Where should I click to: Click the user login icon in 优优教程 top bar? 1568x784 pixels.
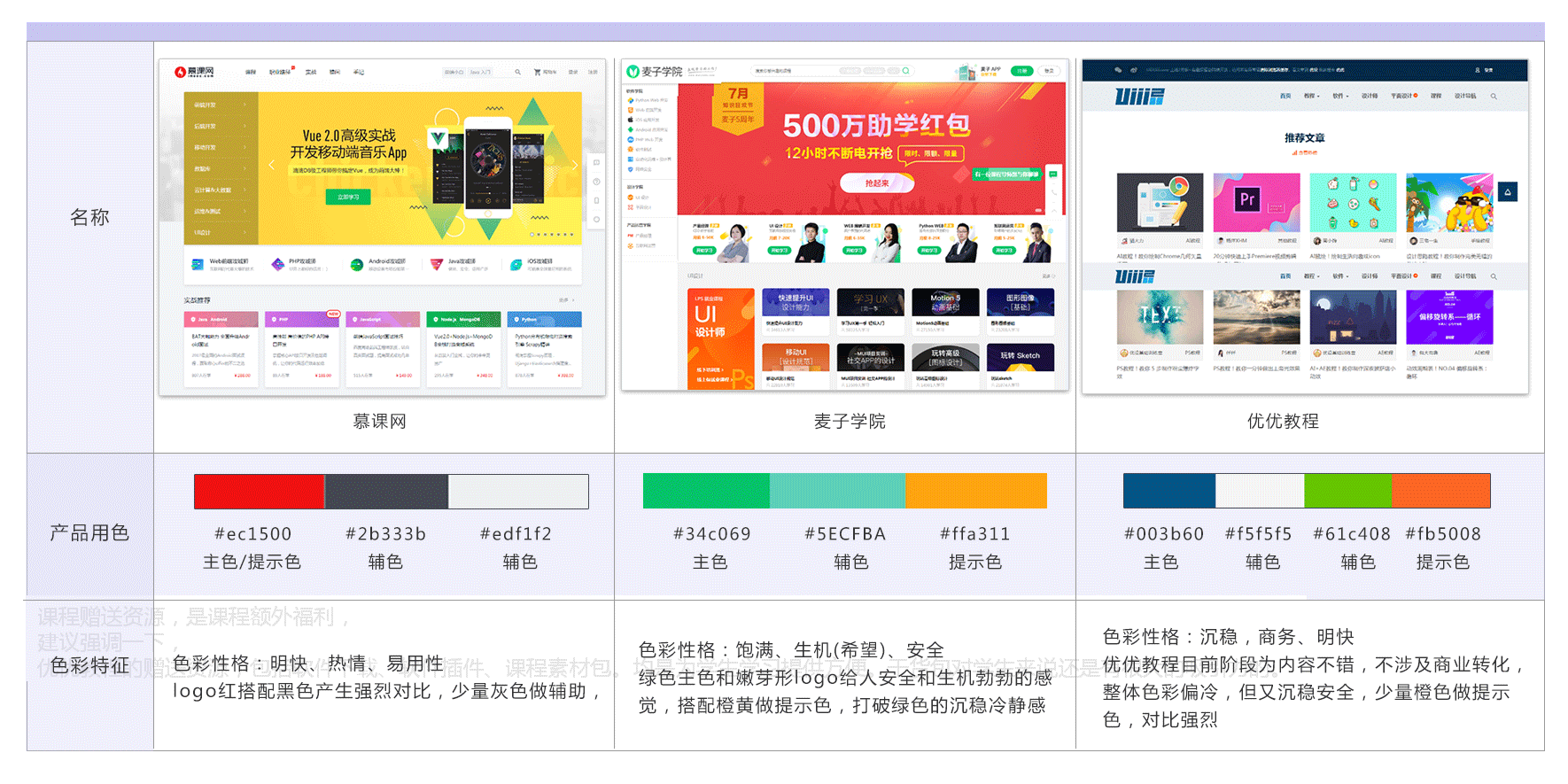[x=1478, y=69]
